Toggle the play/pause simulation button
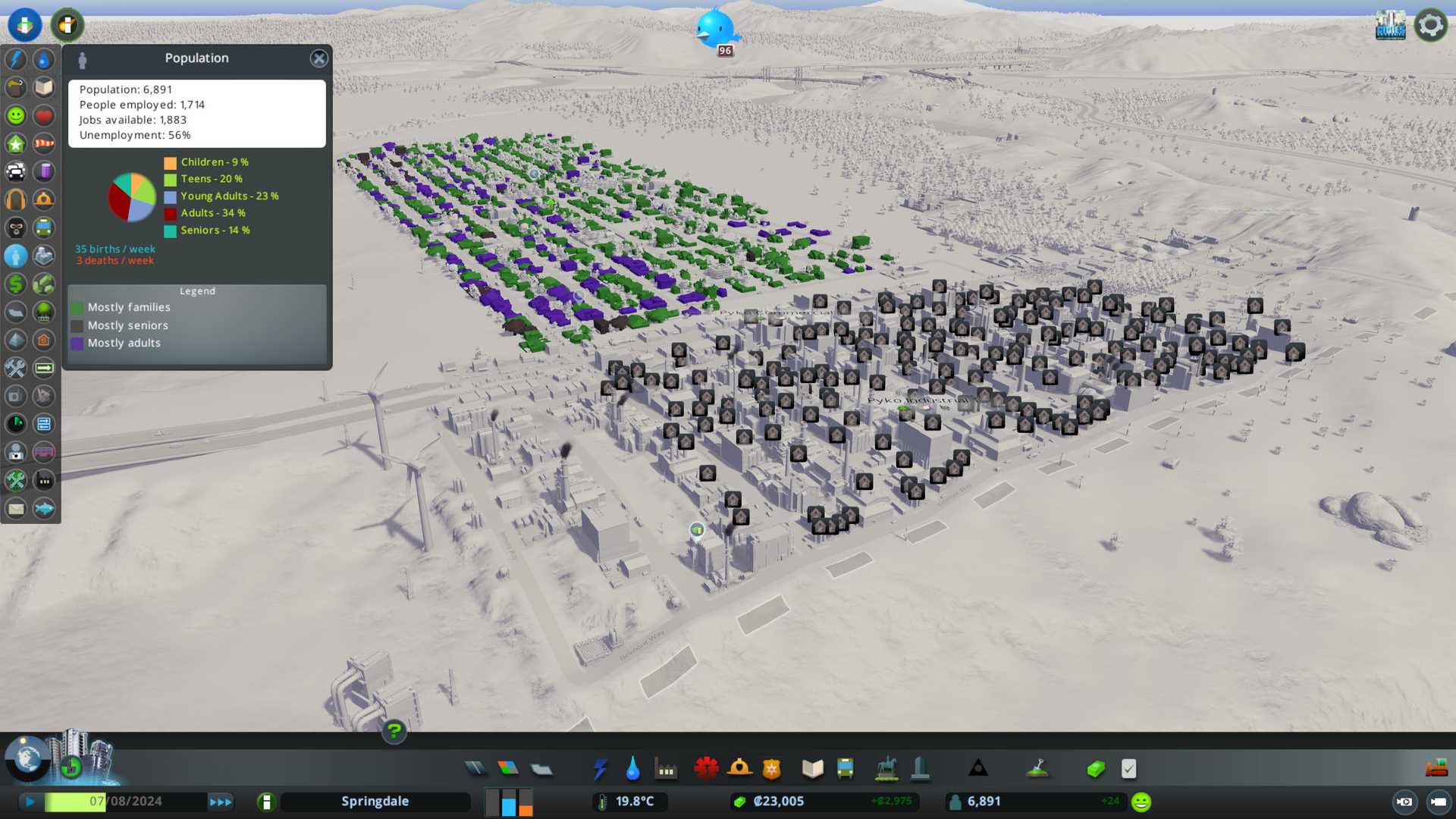Viewport: 1456px width, 819px height. (x=30, y=802)
